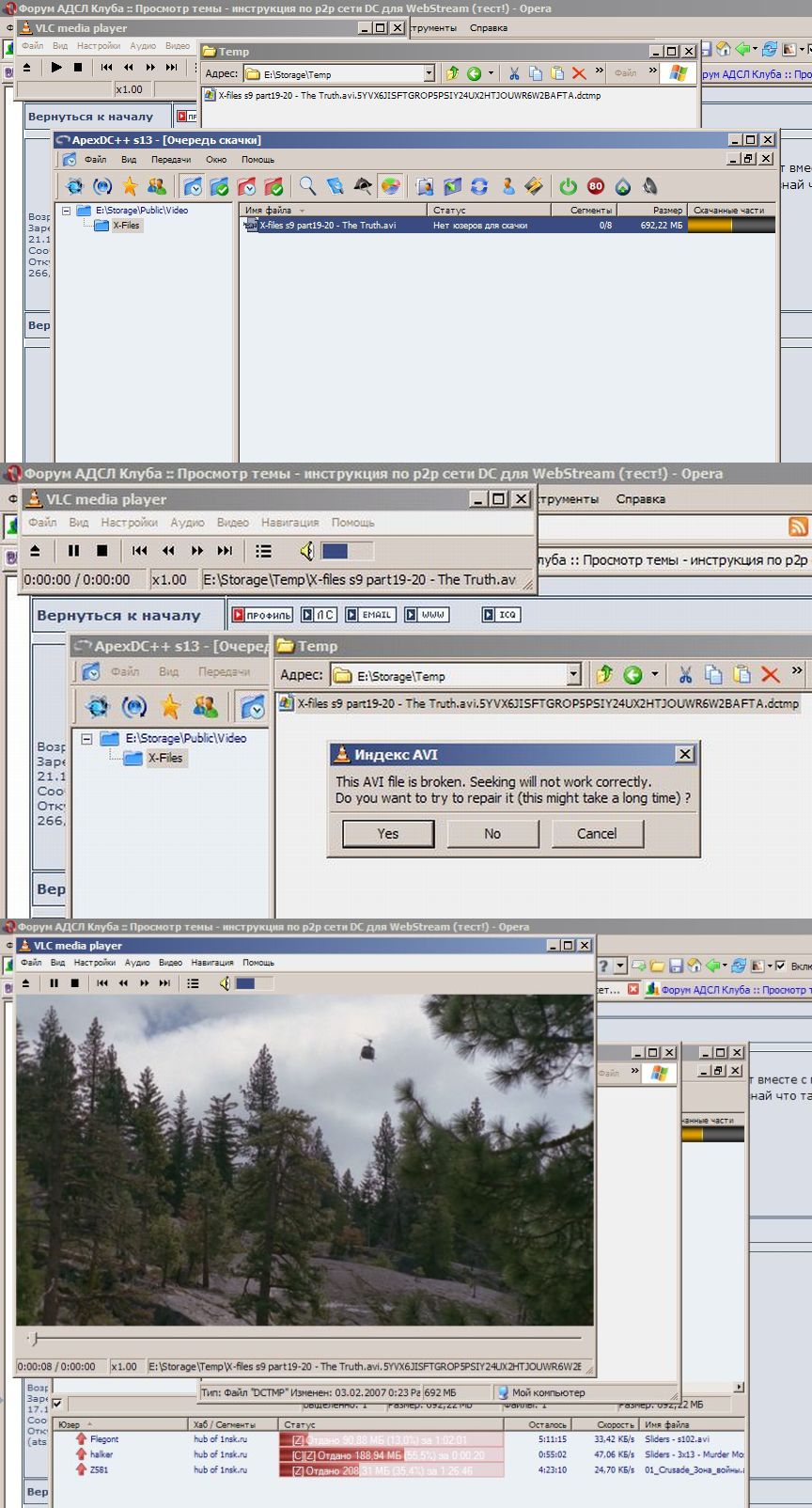The image size is (812, 1508).
Task: Click the 692 МБ status bar entry
Action: click(456, 1392)
